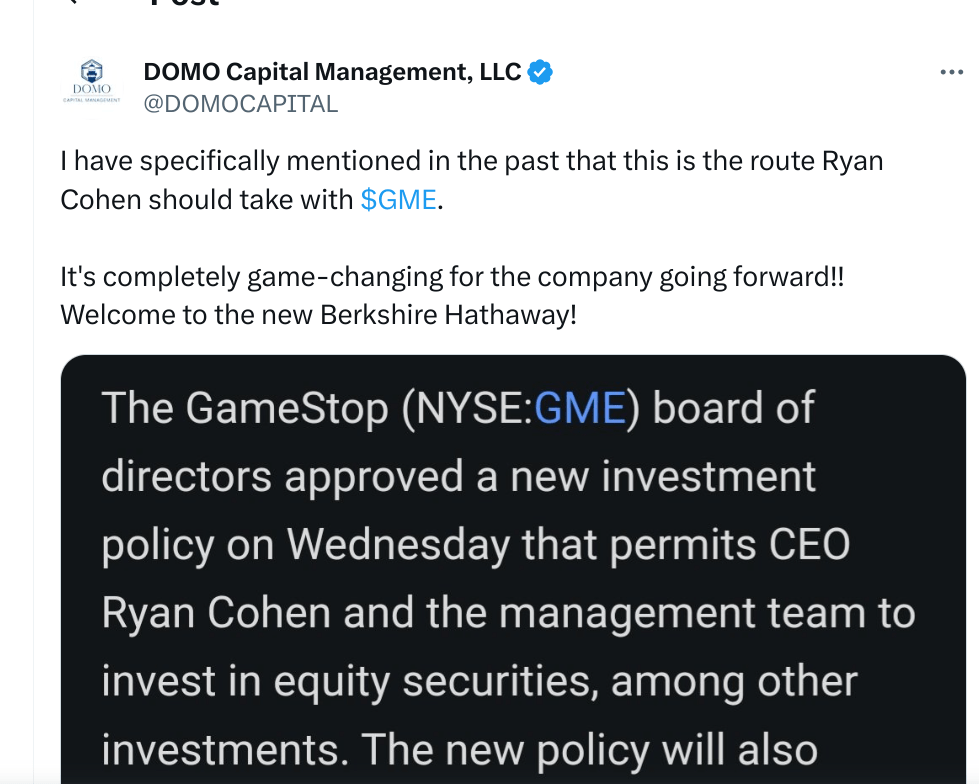Click 'Welcome to the new Berkshire Hathaway!' text

(x=318, y=314)
